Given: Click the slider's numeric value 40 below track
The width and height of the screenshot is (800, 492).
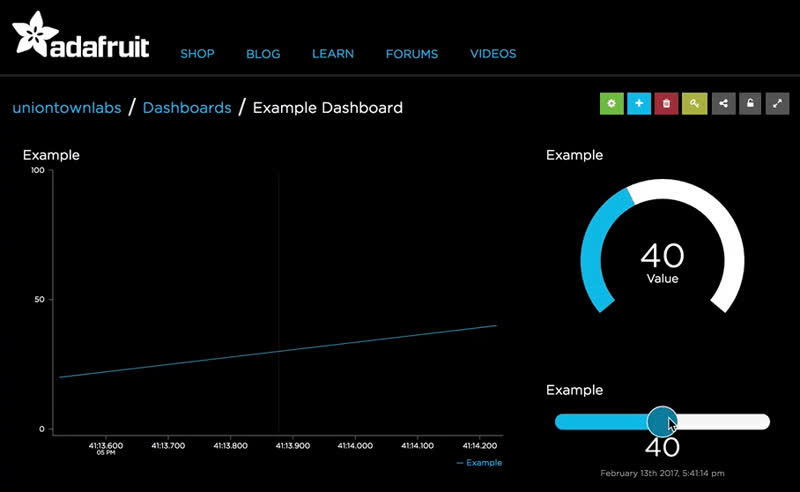Looking at the screenshot, I should 662,448.
